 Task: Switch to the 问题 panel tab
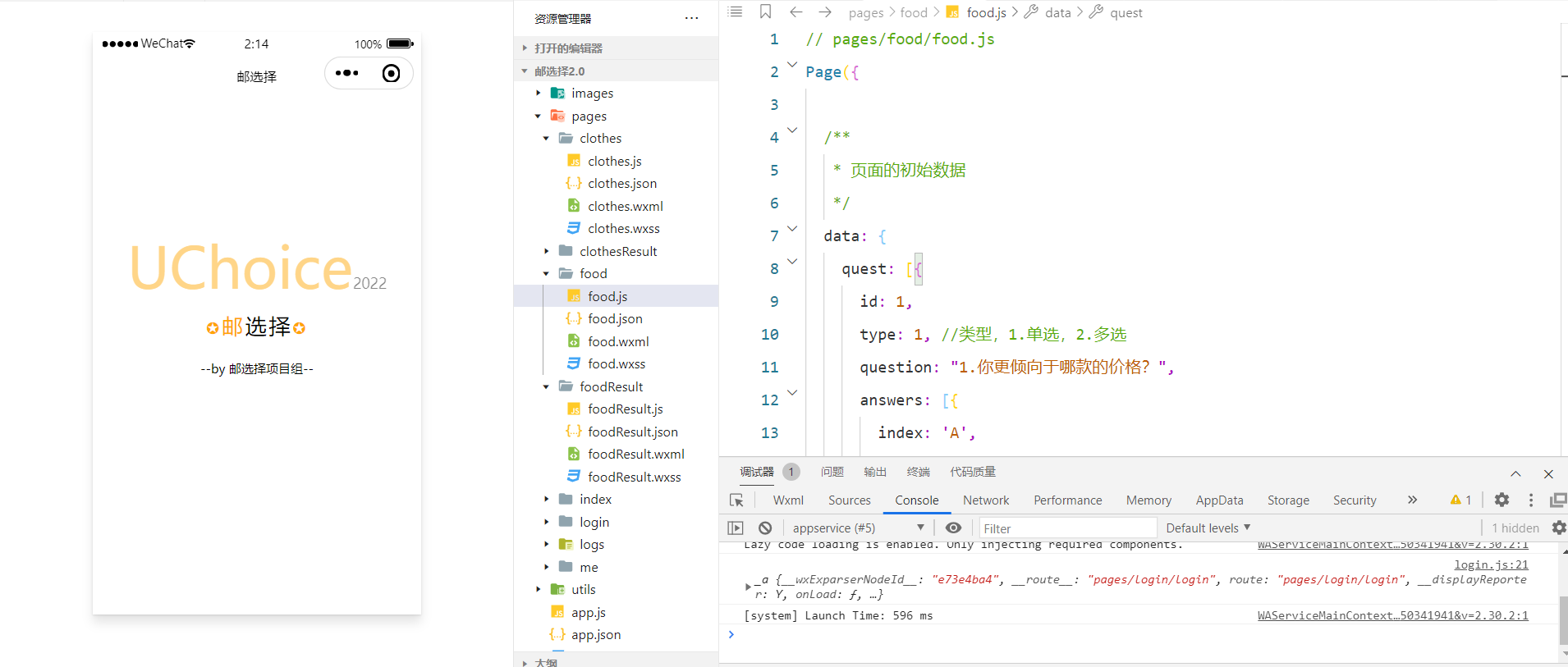tap(832, 472)
